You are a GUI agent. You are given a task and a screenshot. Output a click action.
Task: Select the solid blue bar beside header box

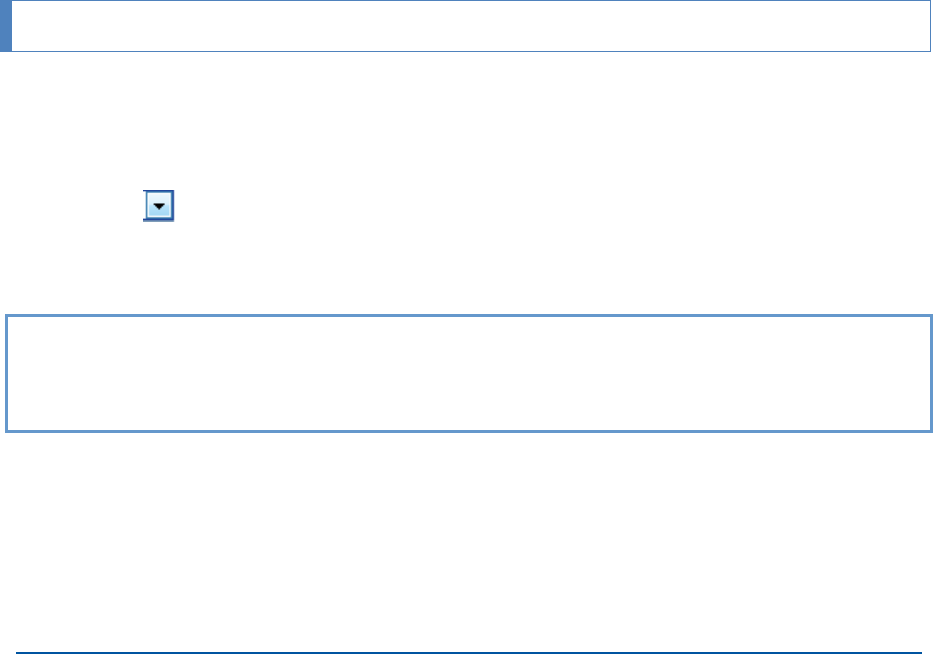point(6,26)
